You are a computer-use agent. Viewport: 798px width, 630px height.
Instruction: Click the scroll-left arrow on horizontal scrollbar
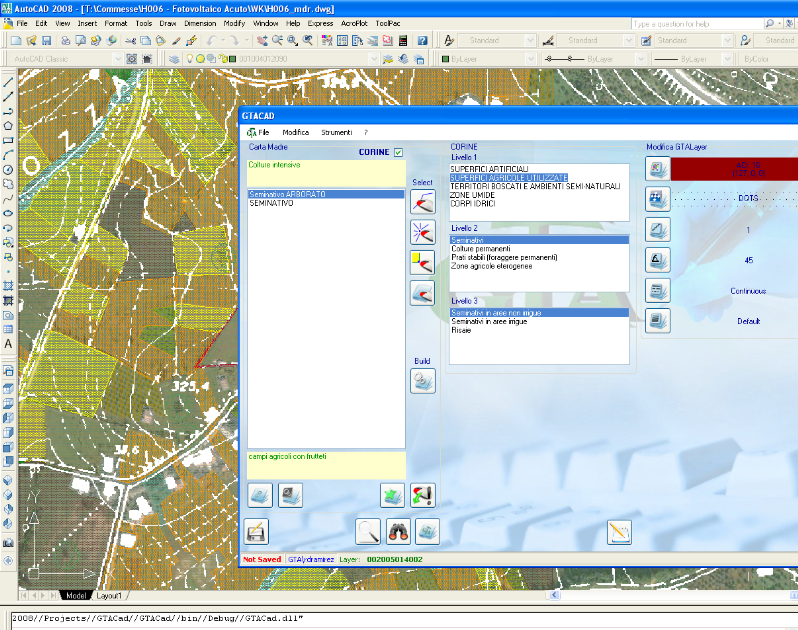(554, 595)
